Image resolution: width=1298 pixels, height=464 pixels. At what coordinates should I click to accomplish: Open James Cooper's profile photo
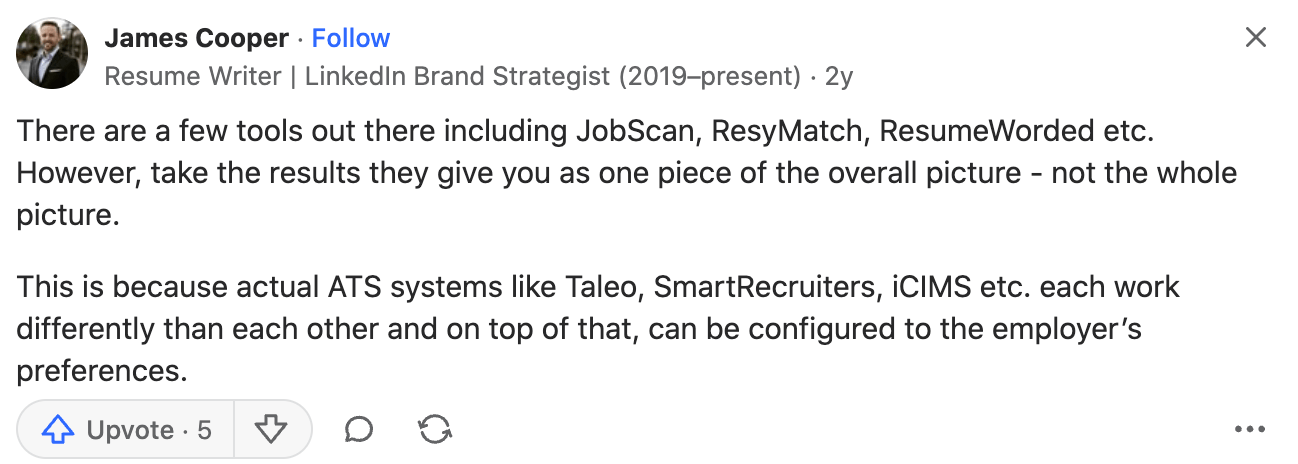(52, 54)
